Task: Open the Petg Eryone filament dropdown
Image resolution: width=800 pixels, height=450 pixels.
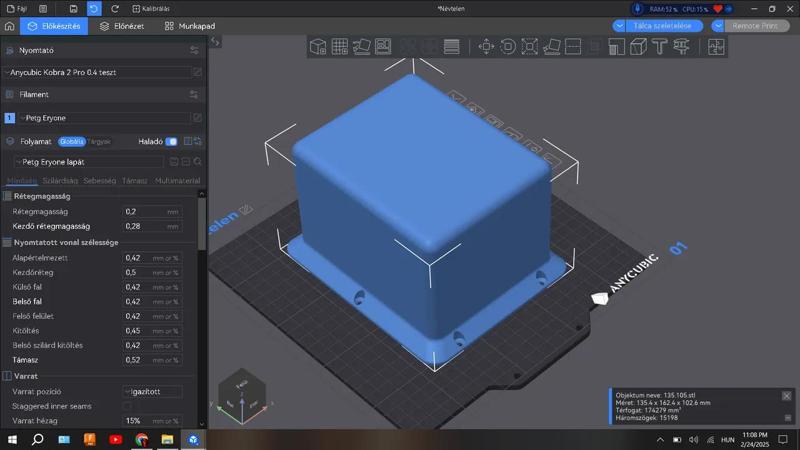Action: coord(105,118)
